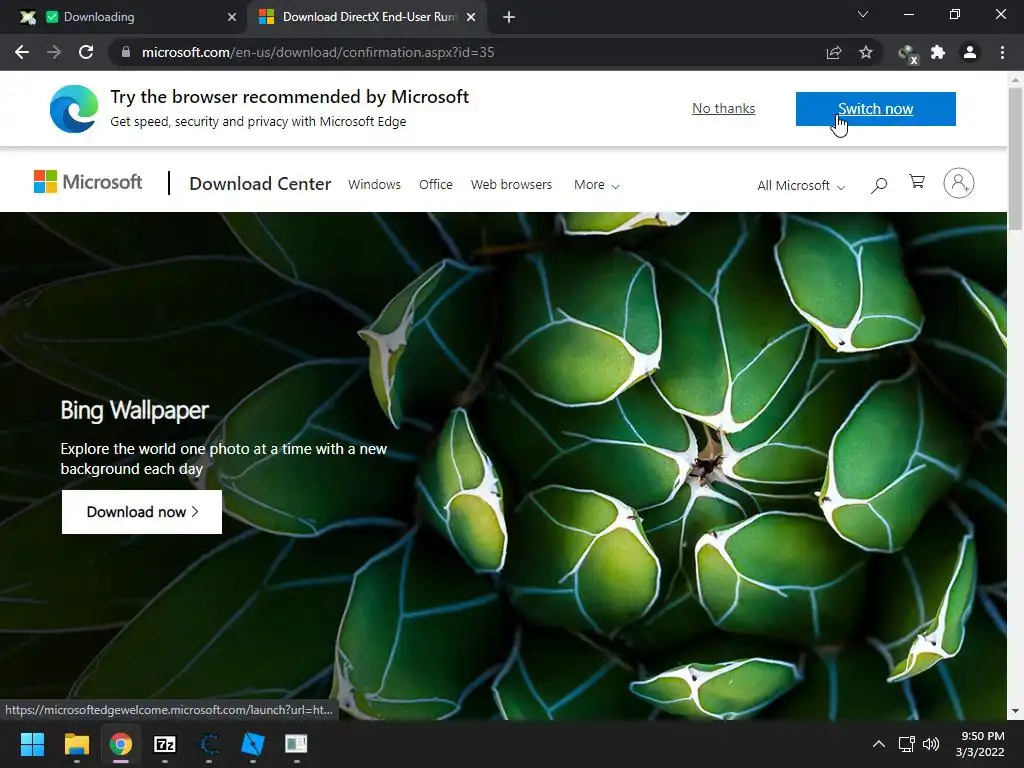Sign in with account avatar icon
Screen dimensions: 1024x768
pos(959,183)
